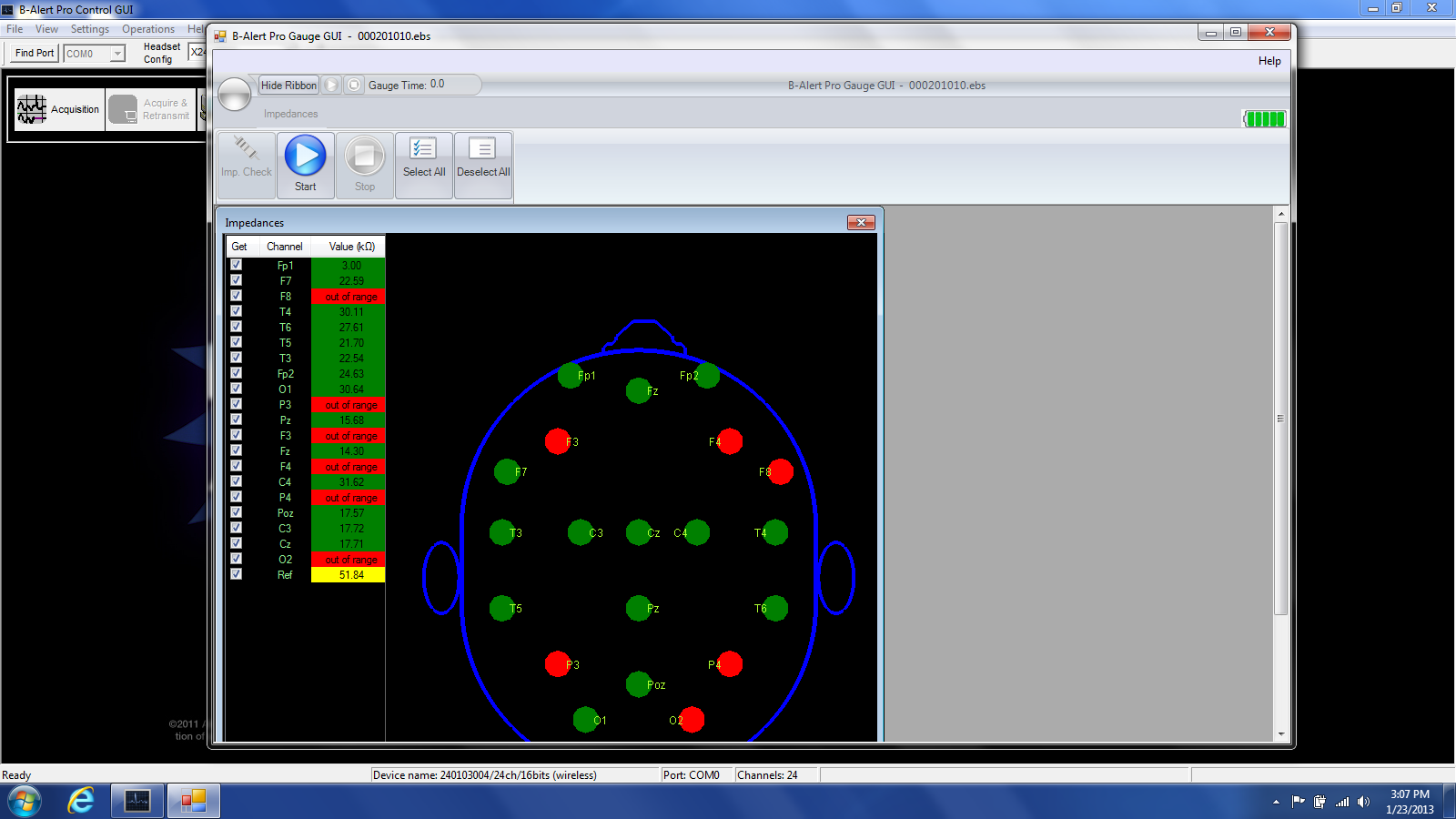This screenshot has width=1456, height=819.
Task: Toggle the O2 channel checkbox
Action: point(237,559)
